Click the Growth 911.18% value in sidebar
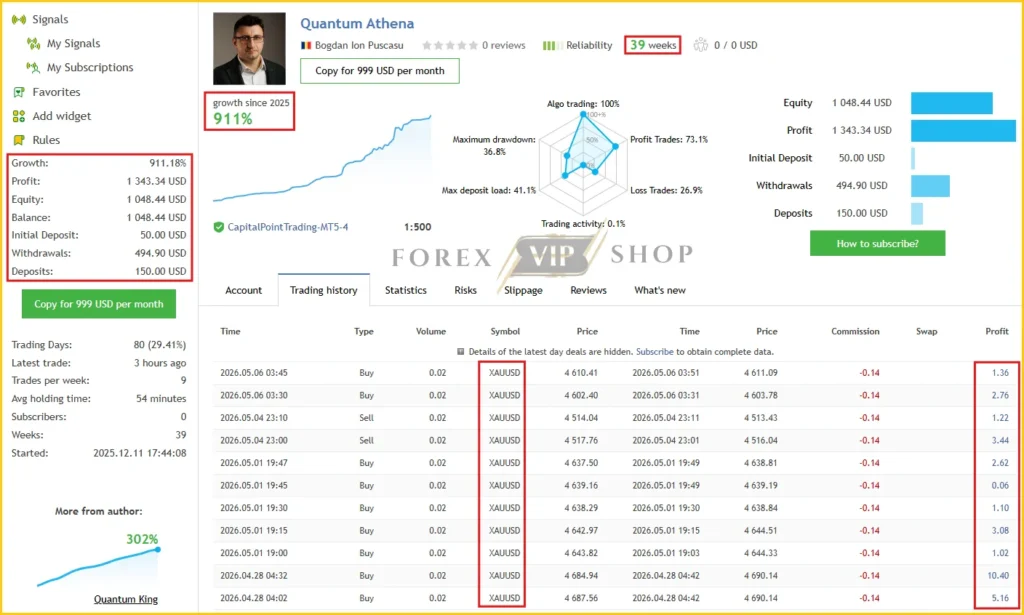This screenshot has height=615, width=1024. click(168, 163)
